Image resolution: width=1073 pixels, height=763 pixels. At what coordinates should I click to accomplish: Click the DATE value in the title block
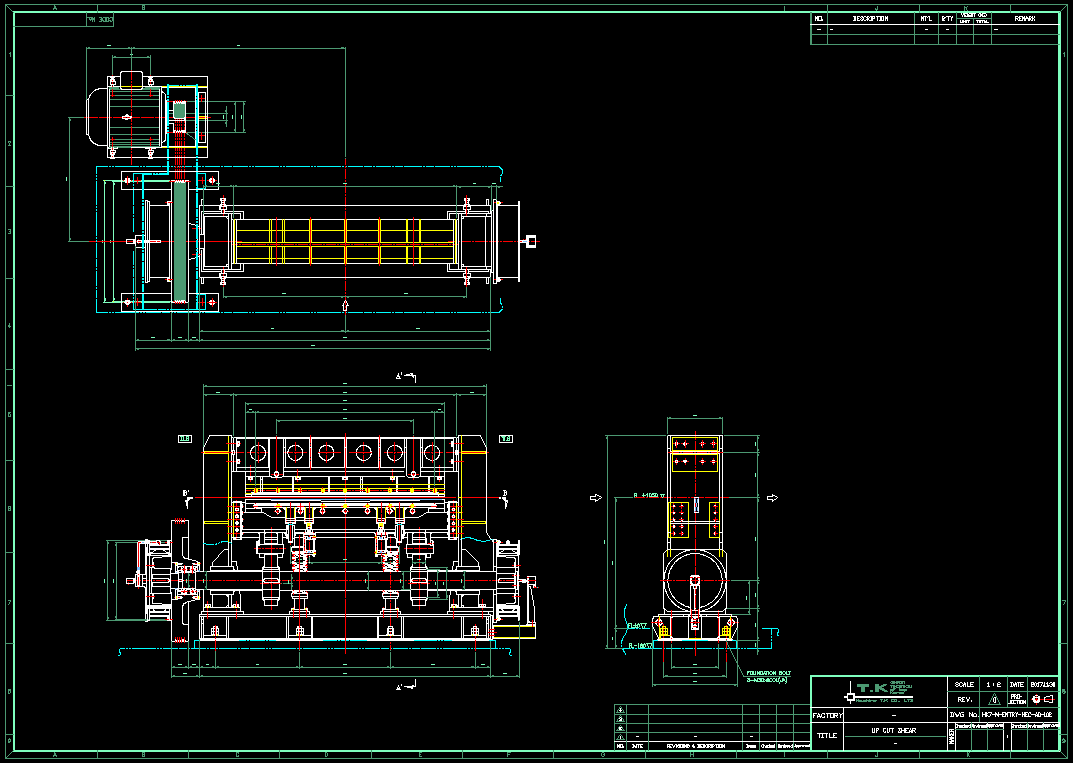coord(1043,684)
